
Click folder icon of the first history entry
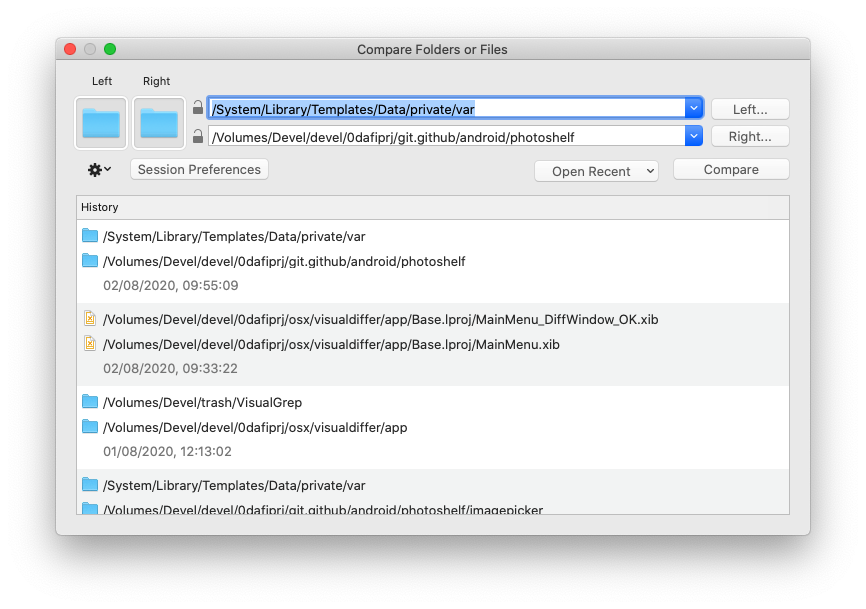(90, 235)
